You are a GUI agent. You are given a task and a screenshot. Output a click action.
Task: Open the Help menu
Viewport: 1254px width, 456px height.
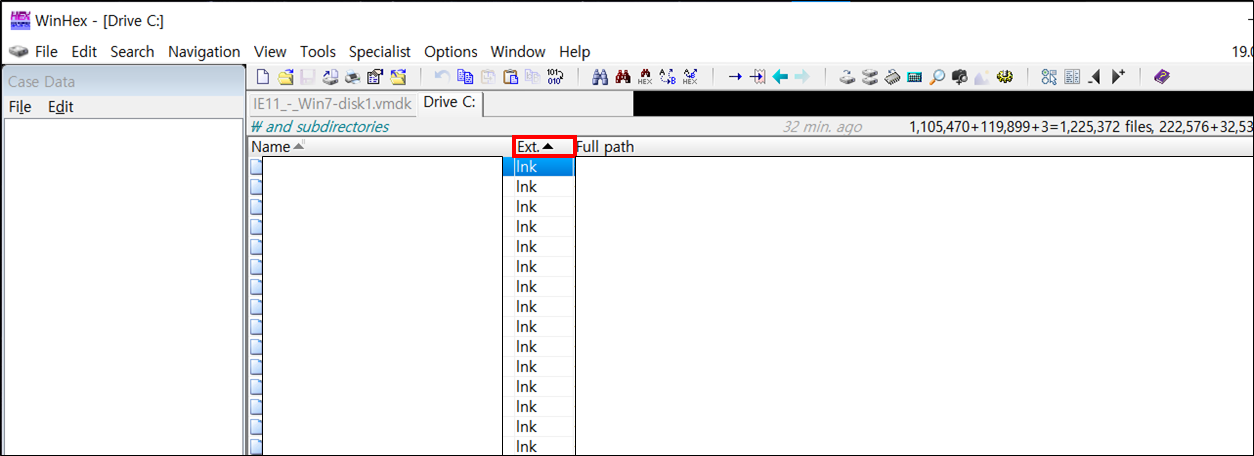pos(575,51)
